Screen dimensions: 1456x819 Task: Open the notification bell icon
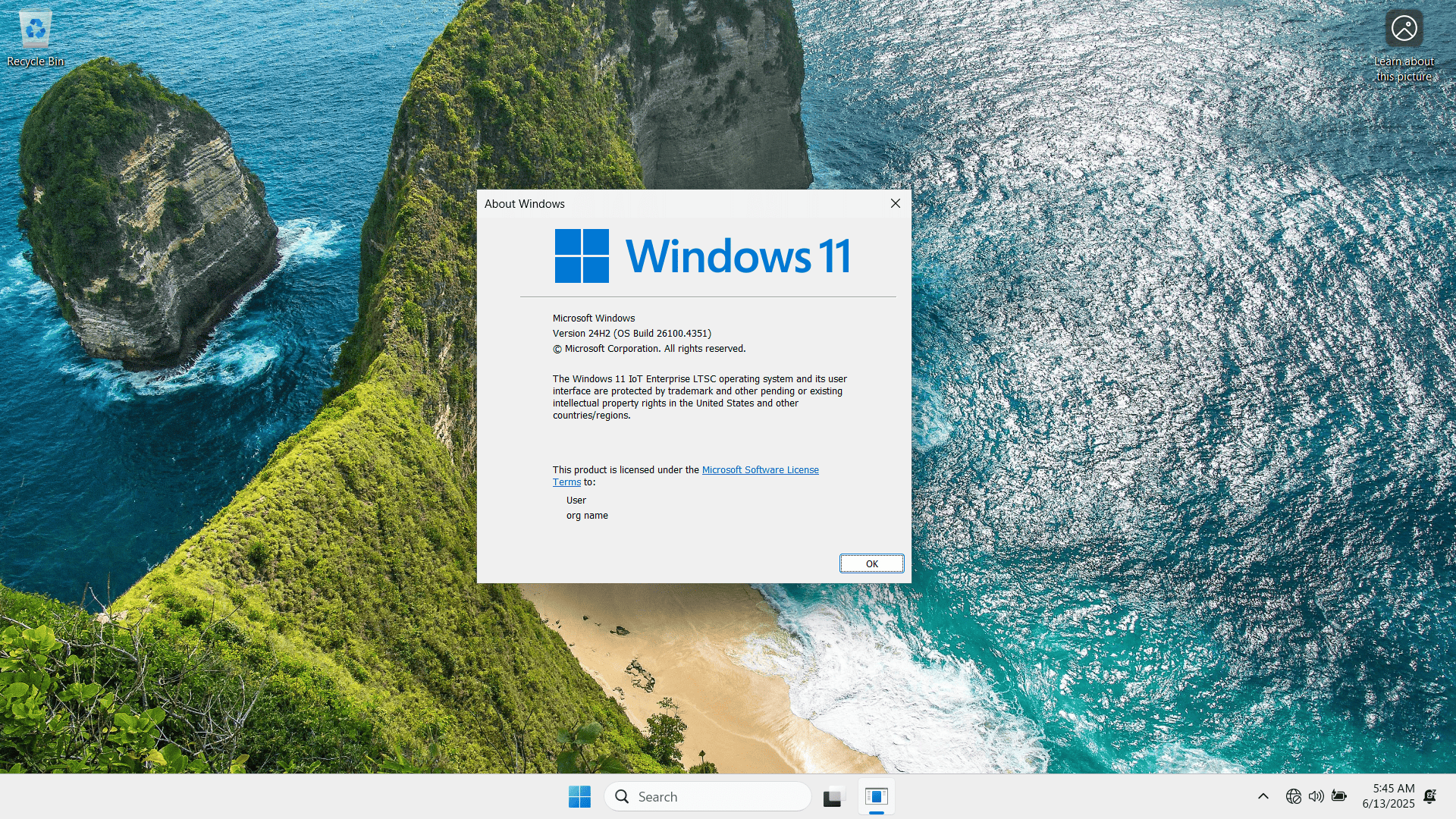click(x=1430, y=796)
